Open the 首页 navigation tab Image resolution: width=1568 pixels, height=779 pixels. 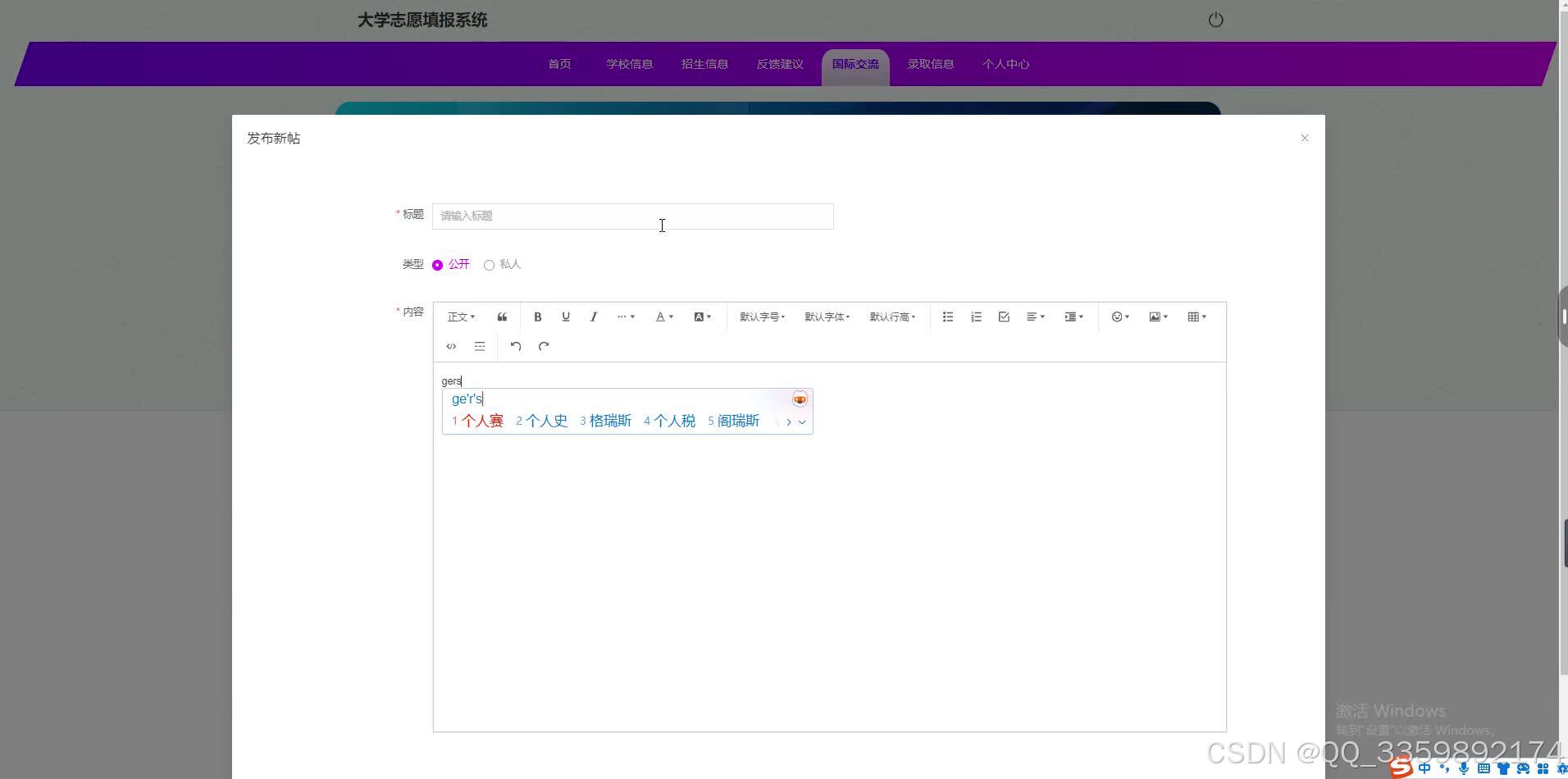[559, 64]
